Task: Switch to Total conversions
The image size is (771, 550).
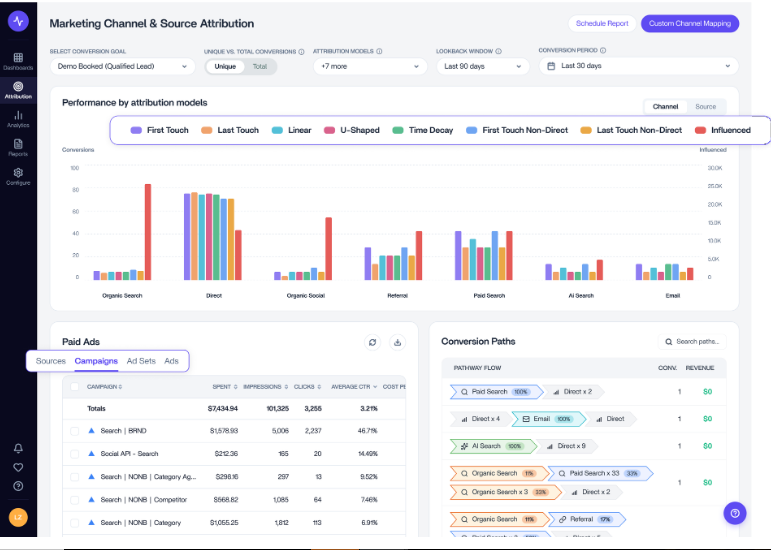Action: [260, 66]
